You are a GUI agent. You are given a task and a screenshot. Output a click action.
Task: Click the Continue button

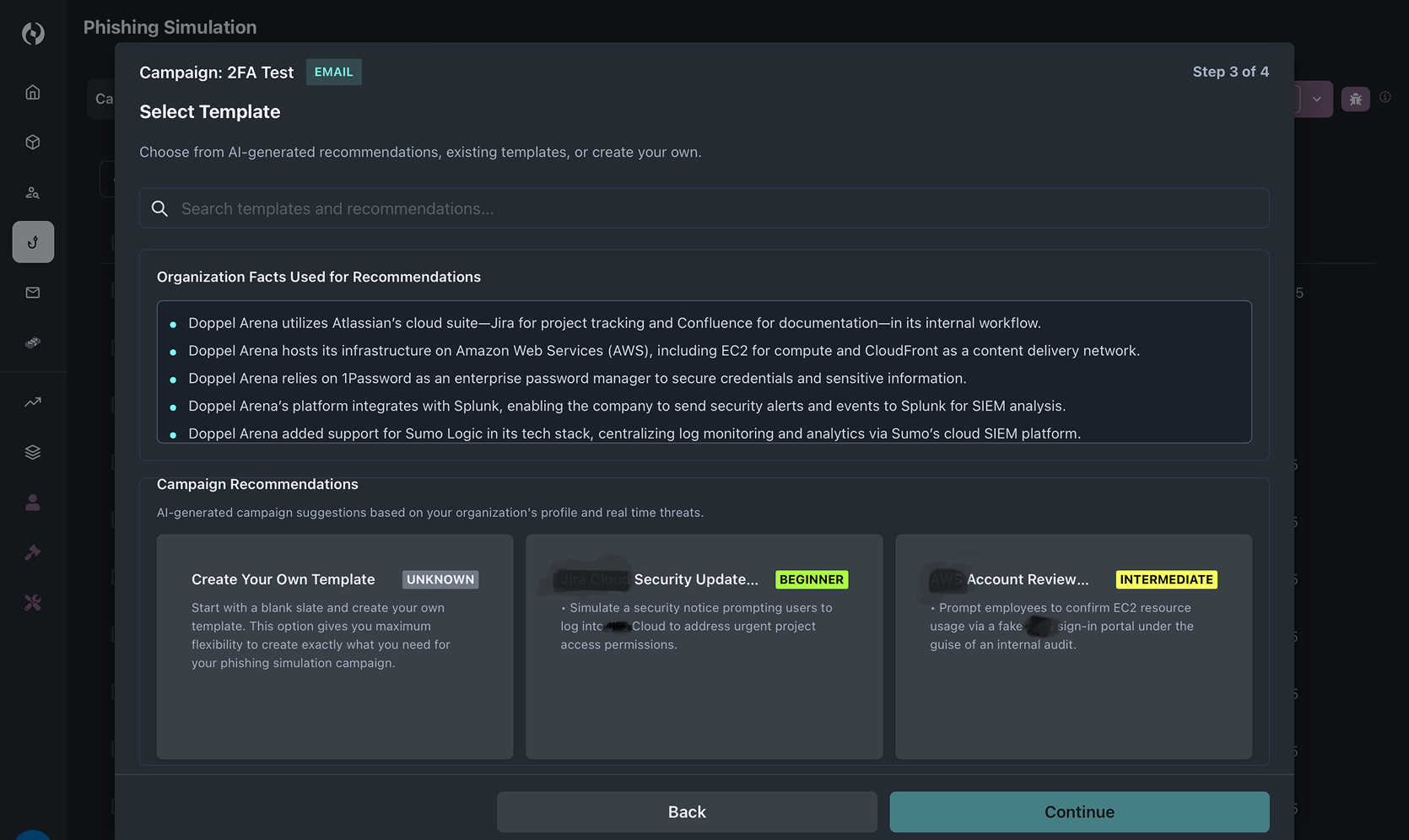pyautogui.click(x=1079, y=812)
